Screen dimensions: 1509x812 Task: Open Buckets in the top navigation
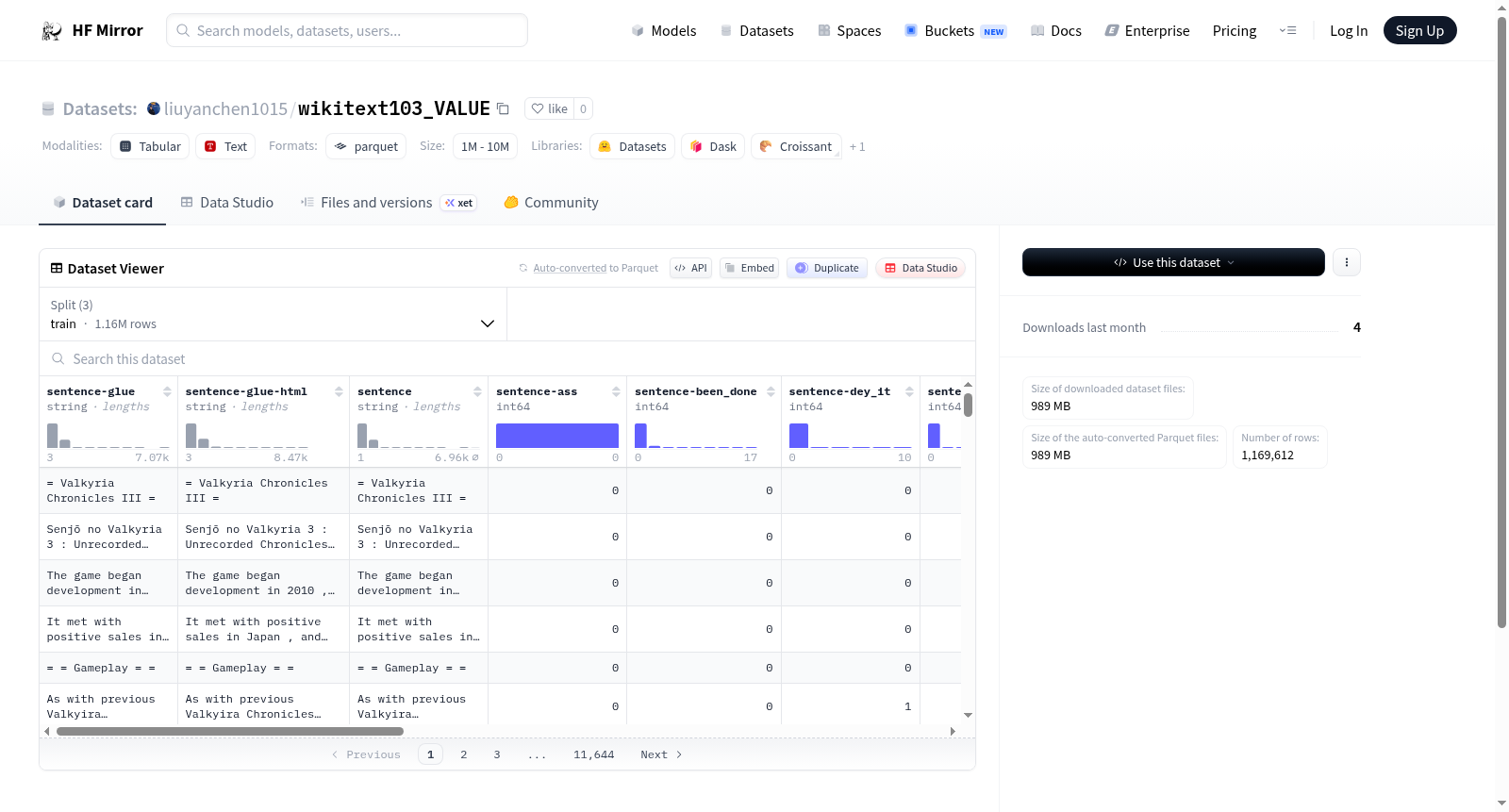(955, 31)
